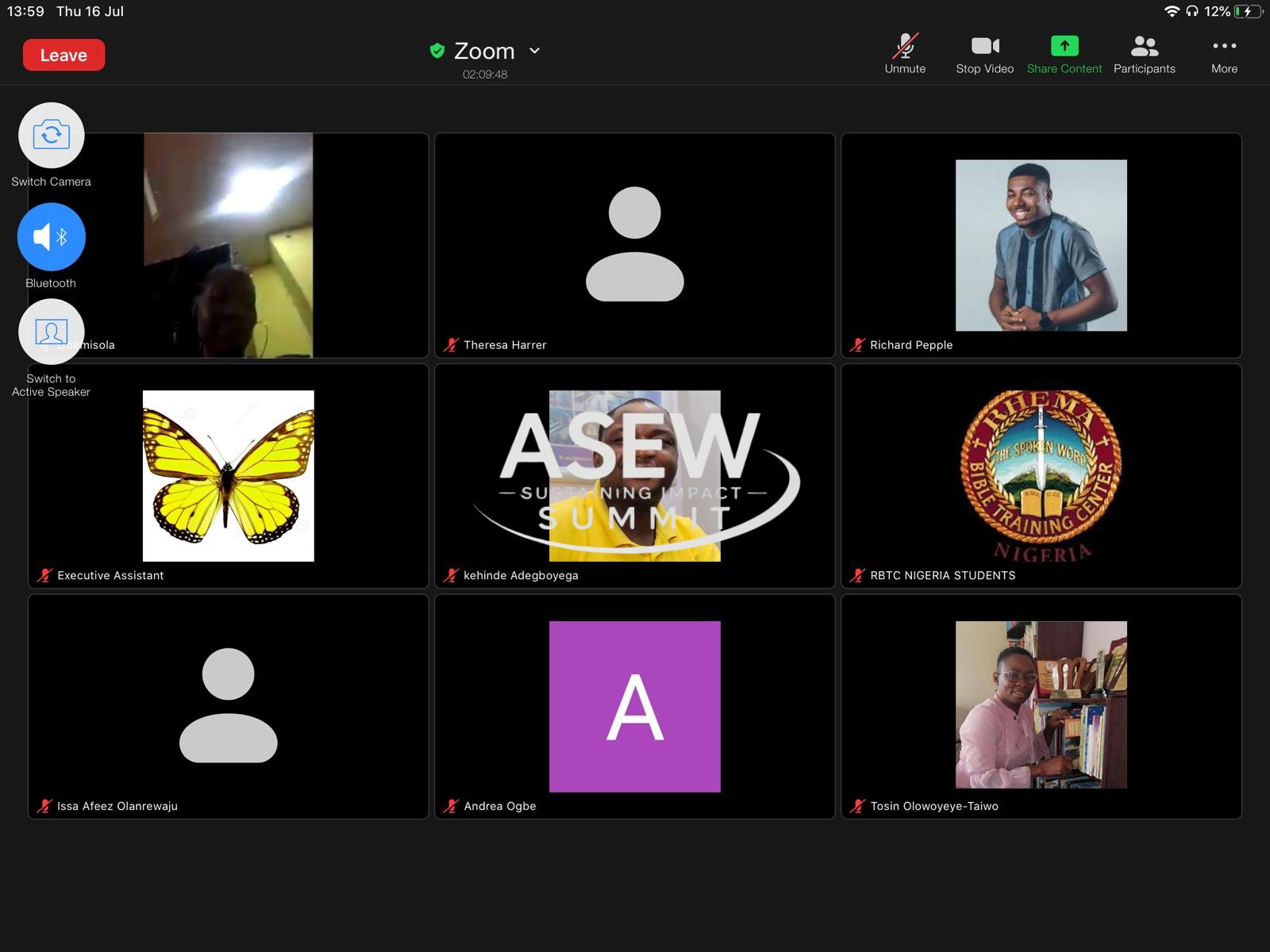Toggle the Bluetooth audio output button
The height and width of the screenshot is (952, 1270).
pos(52,236)
